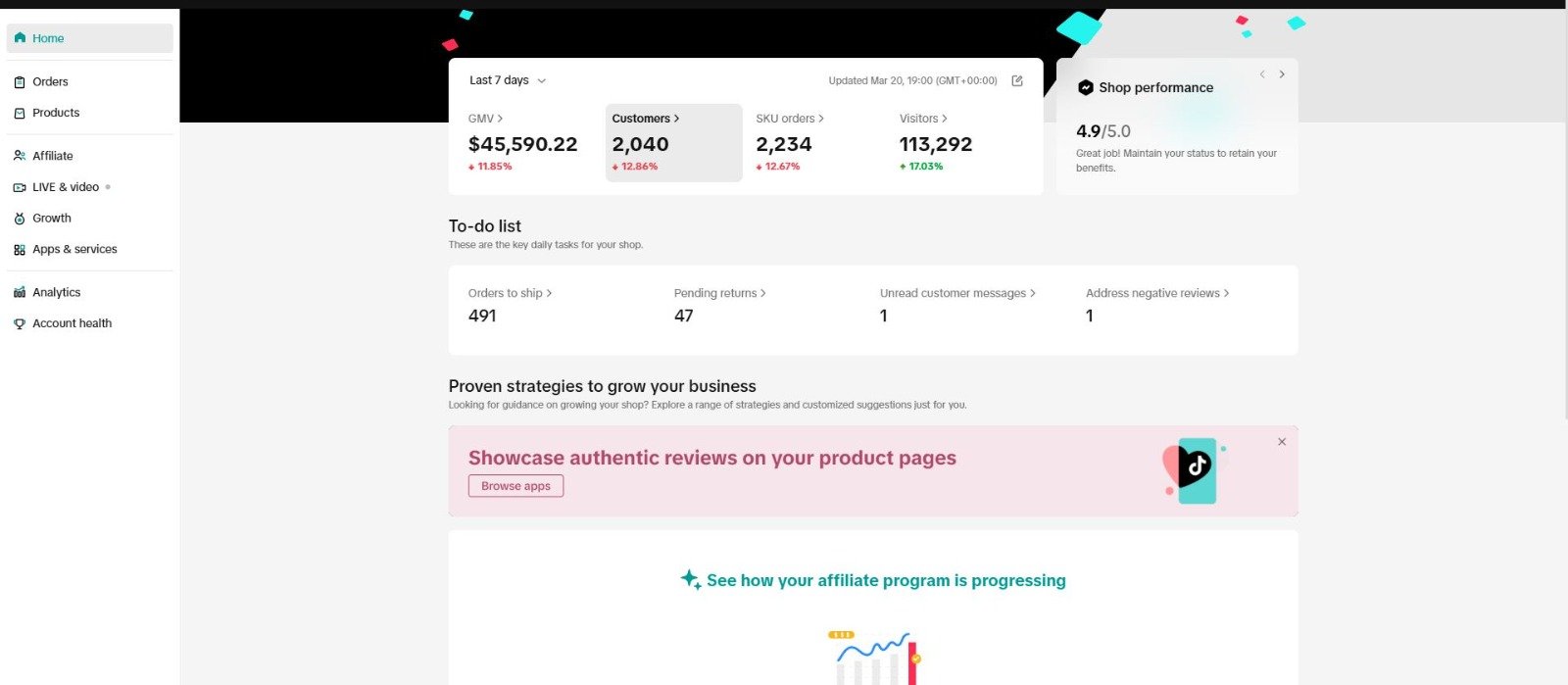Click the 12.67% SKU orders change indicator
Viewport: 1568px width, 685px height.
point(778,167)
